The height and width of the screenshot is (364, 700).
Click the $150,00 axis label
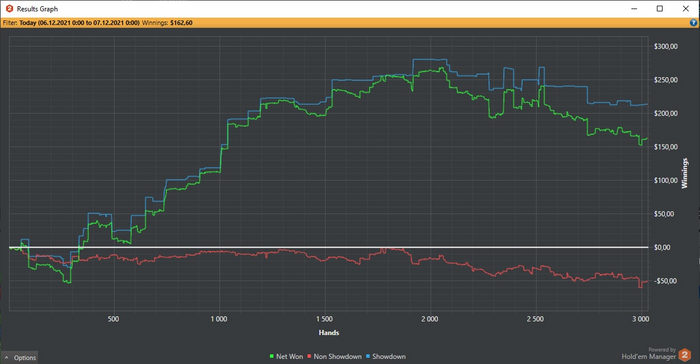pyautogui.click(x=666, y=147)
